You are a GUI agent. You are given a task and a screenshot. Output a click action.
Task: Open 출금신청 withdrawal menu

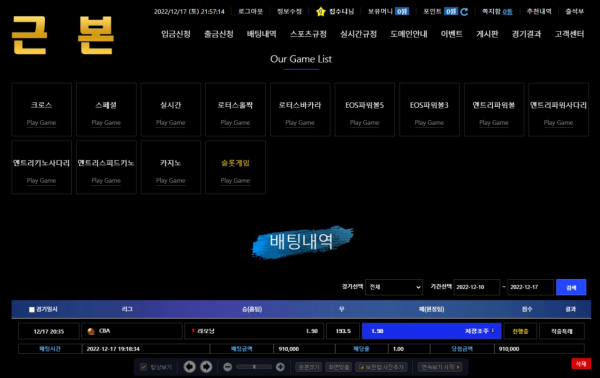(x=218, y=34)
